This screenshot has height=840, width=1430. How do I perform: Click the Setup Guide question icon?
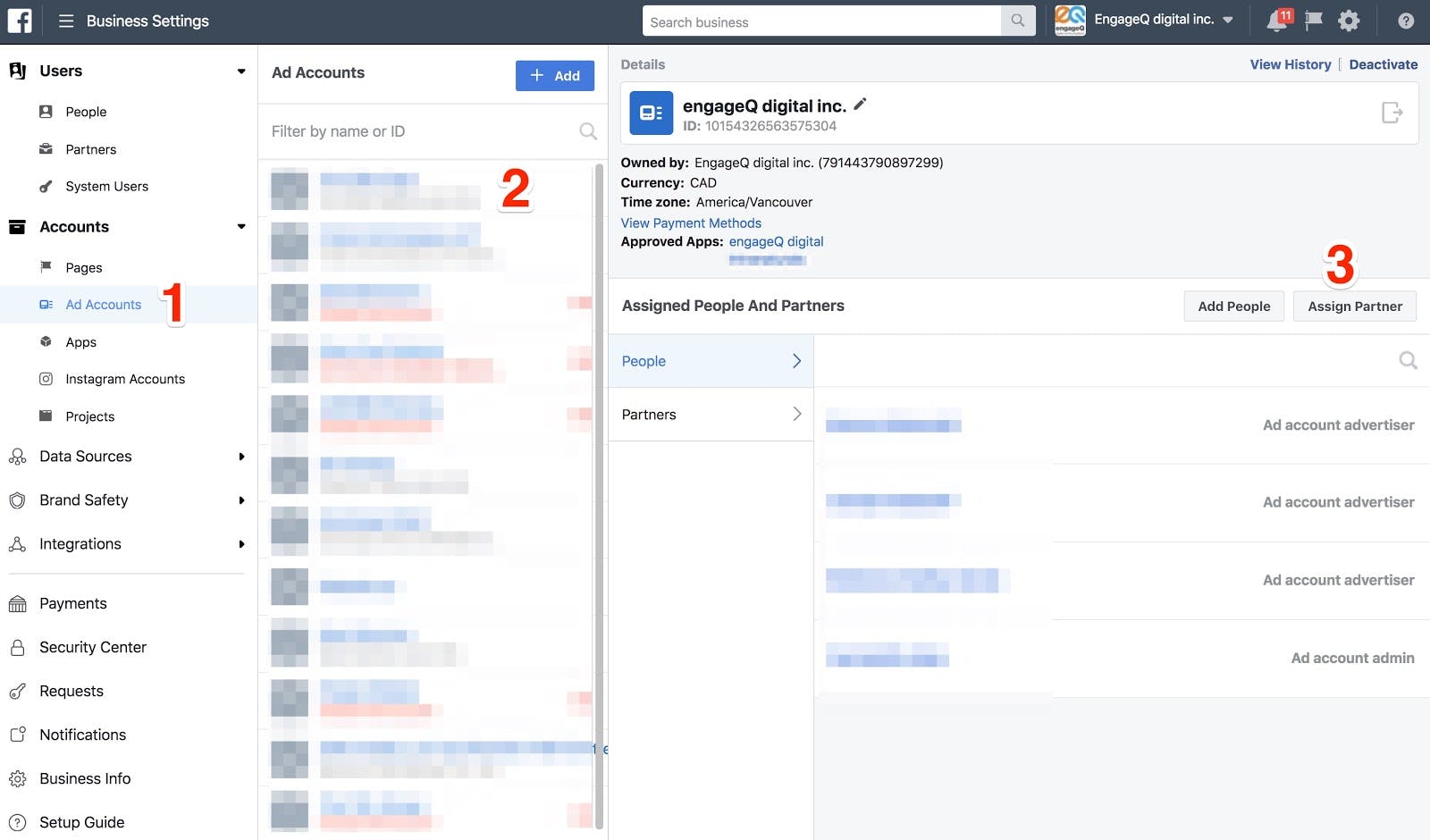pyautogui.click(x=17, y=822)
